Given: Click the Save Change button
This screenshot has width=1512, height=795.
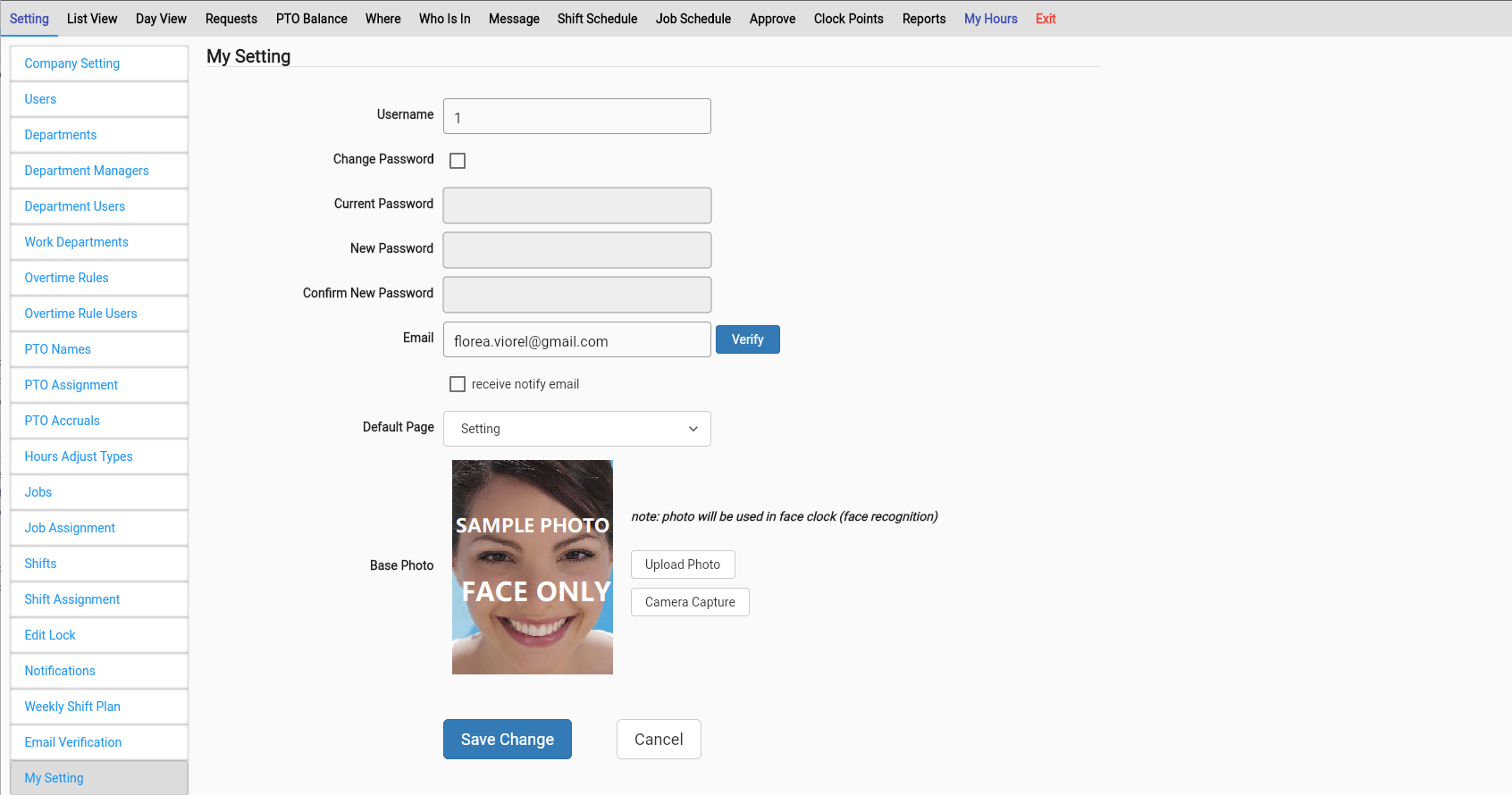Looking at the screenshot, I should click(508, 740).
